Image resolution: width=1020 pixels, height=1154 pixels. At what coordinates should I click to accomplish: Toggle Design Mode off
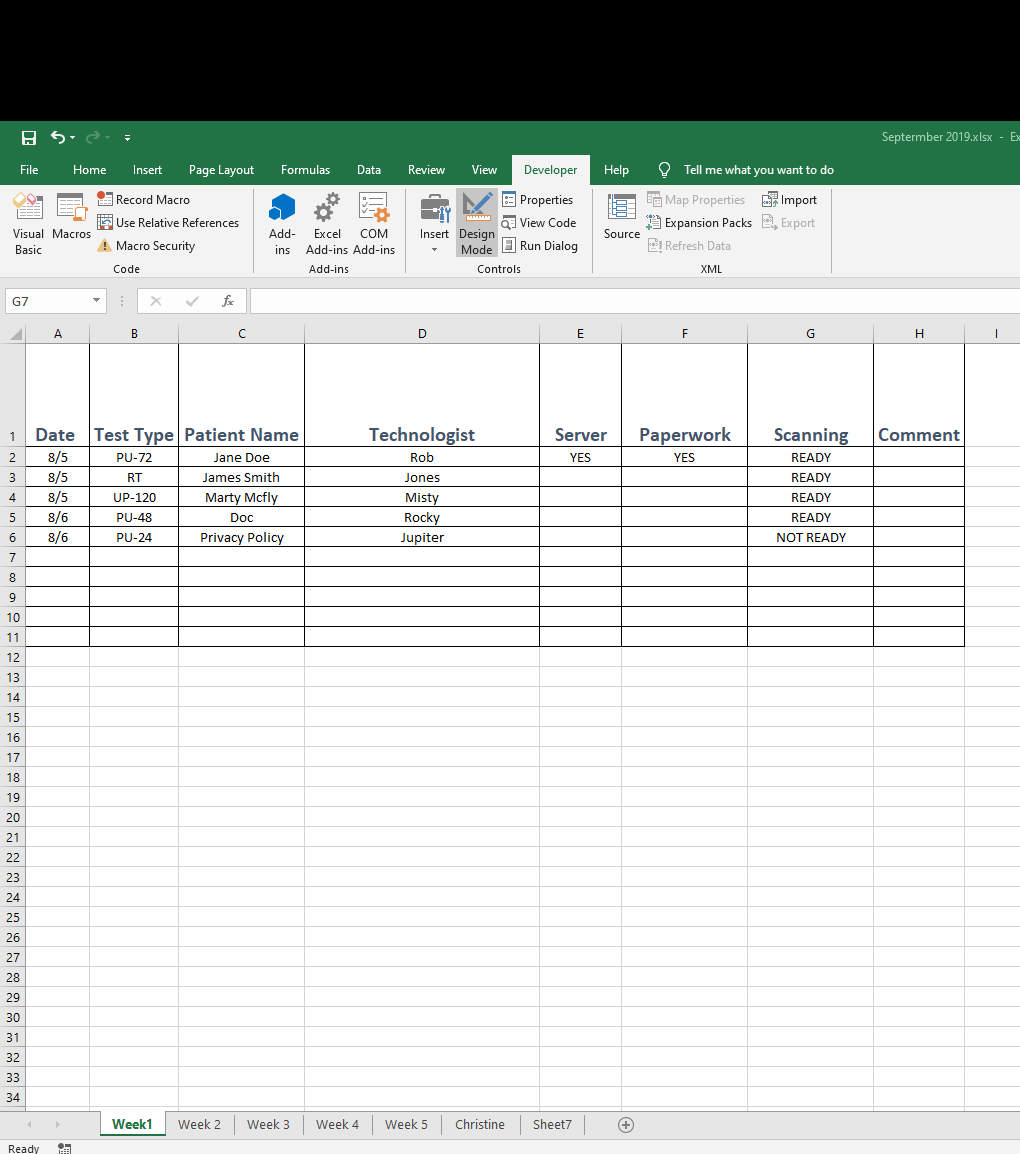[x=477, y=222]
